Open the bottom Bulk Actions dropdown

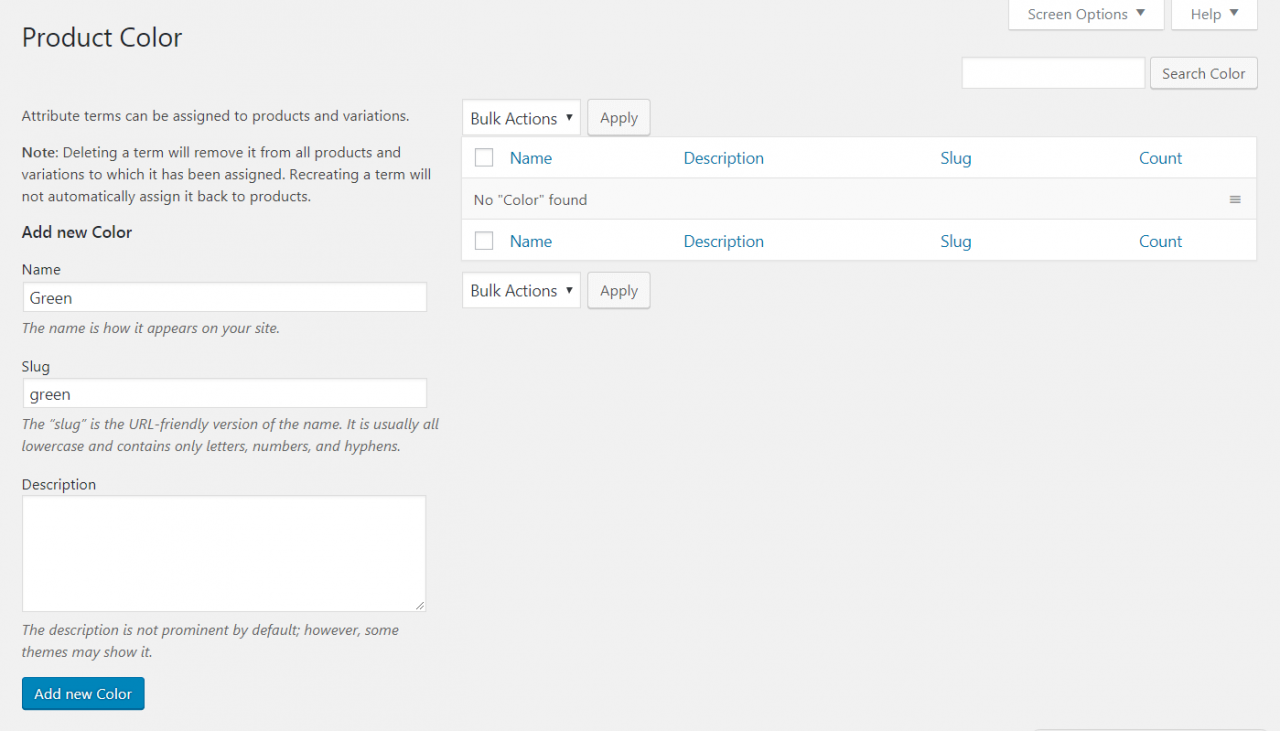tap(521, 290)
